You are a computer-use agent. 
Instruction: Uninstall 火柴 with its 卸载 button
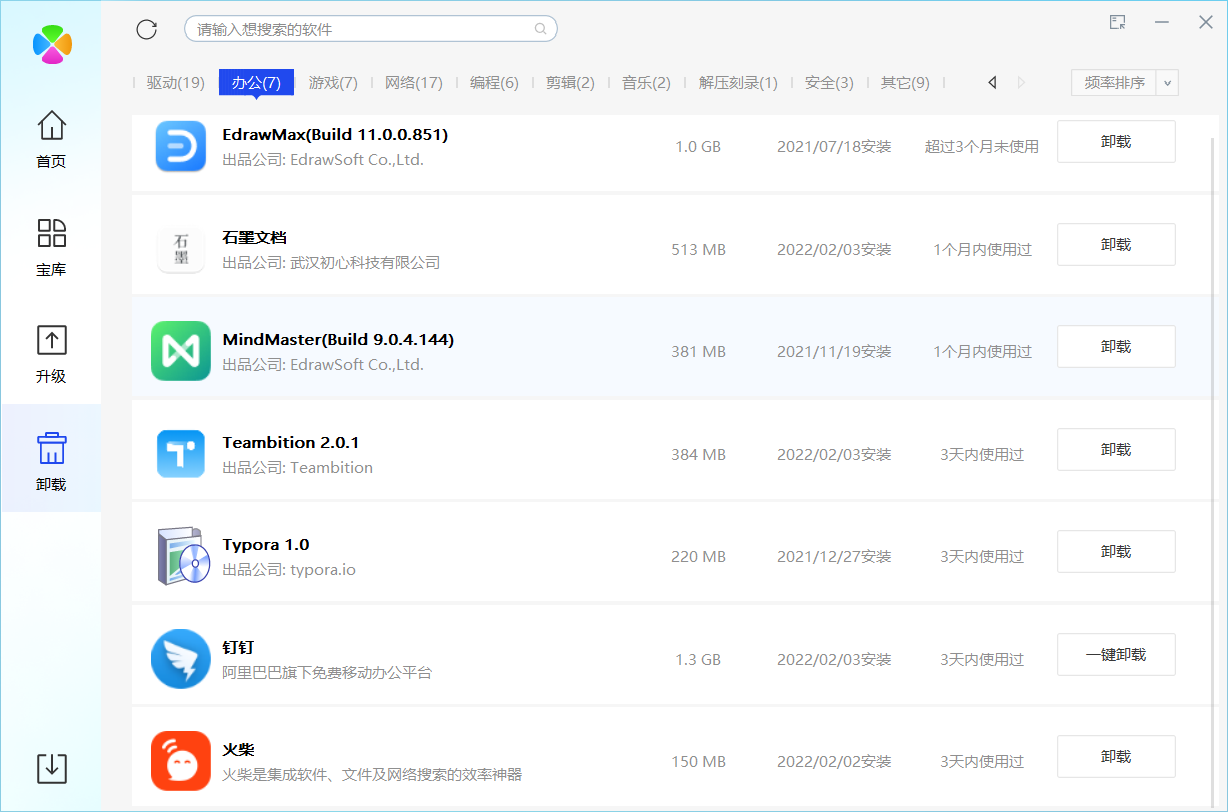(1116, 757)
